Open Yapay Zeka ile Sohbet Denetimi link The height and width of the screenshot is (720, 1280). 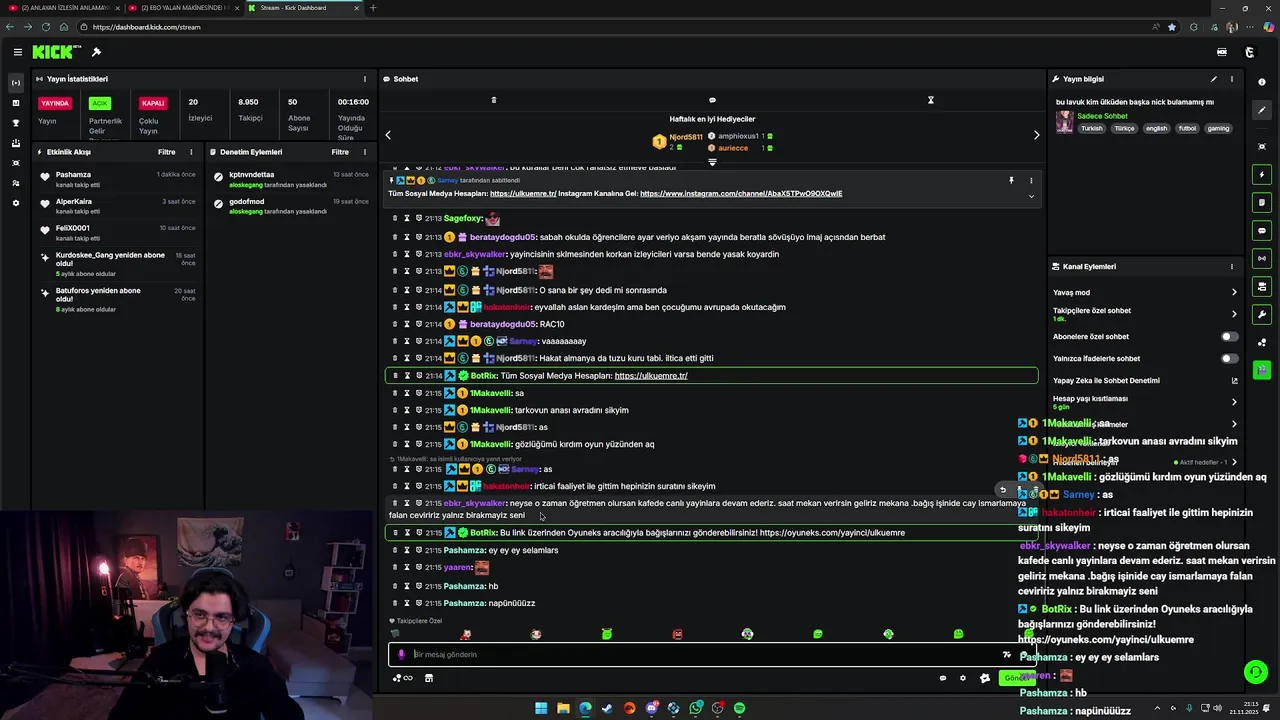point(1145,381)
